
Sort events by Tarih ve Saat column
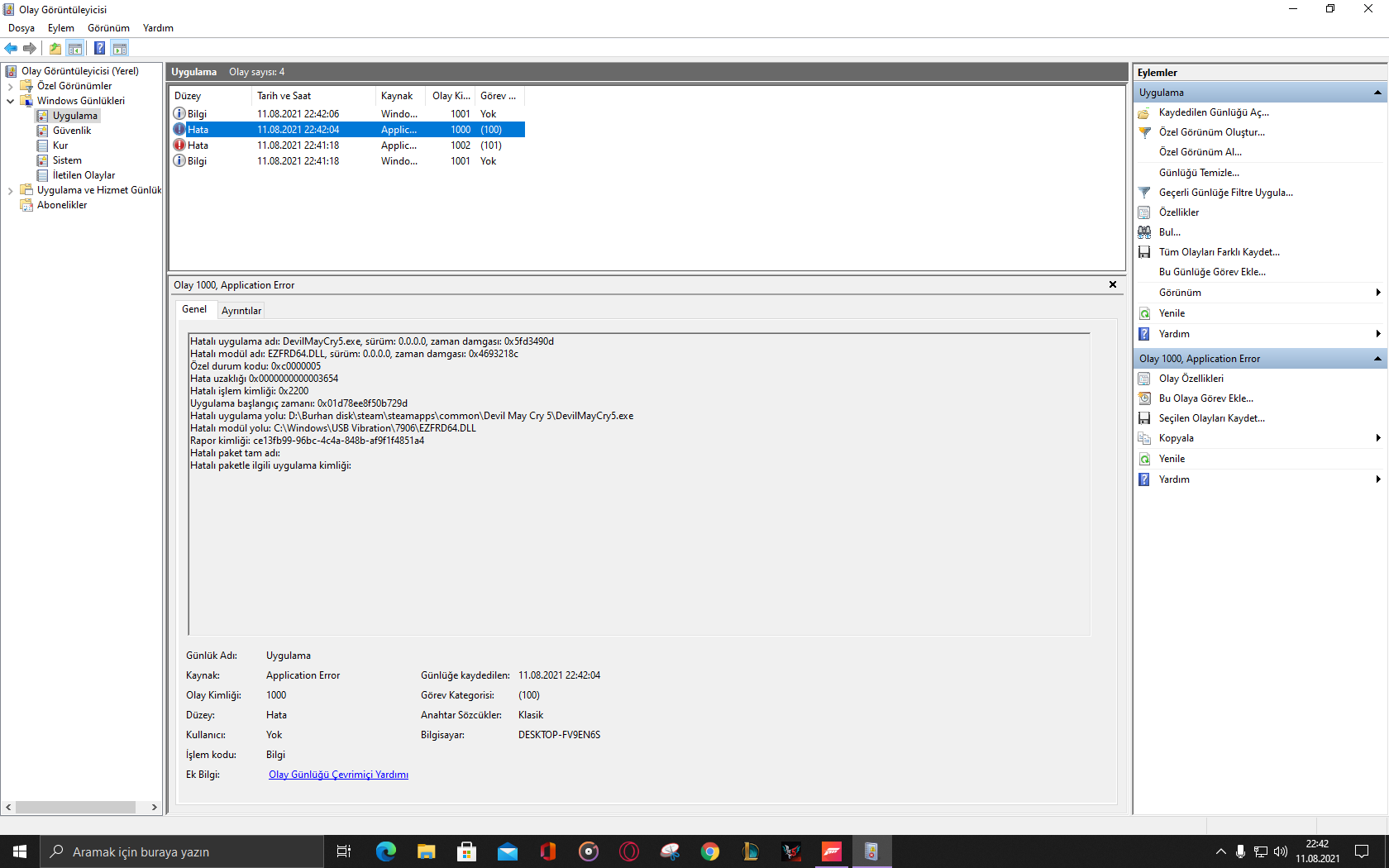coord(313,96)
